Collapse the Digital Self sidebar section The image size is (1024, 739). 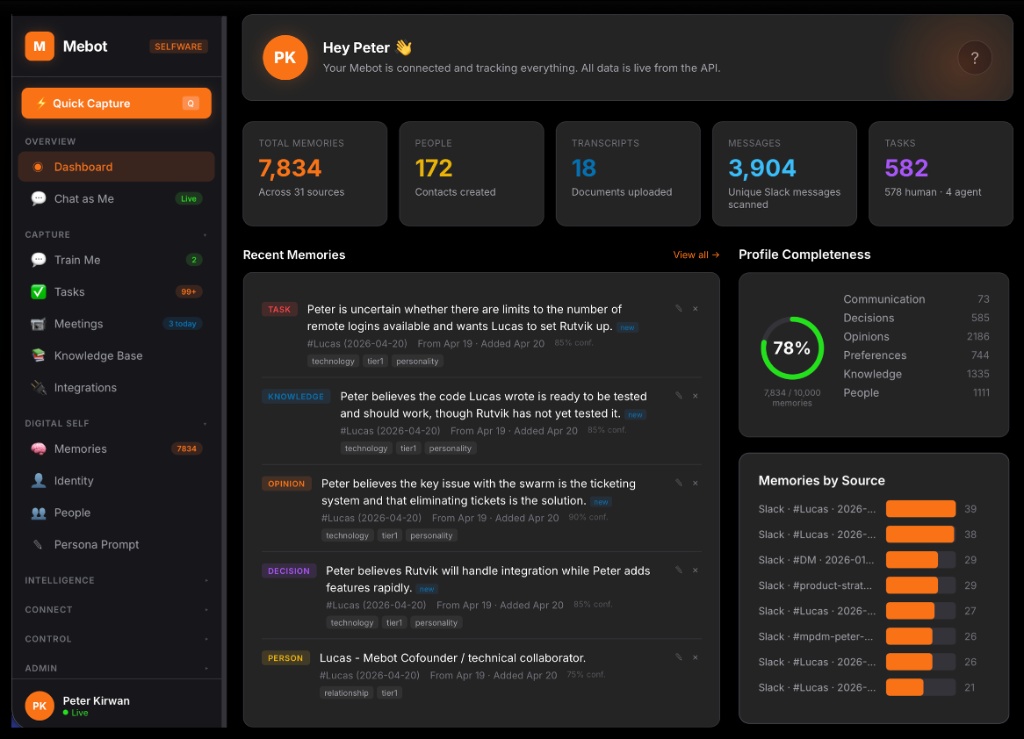(x=205, y=424)
